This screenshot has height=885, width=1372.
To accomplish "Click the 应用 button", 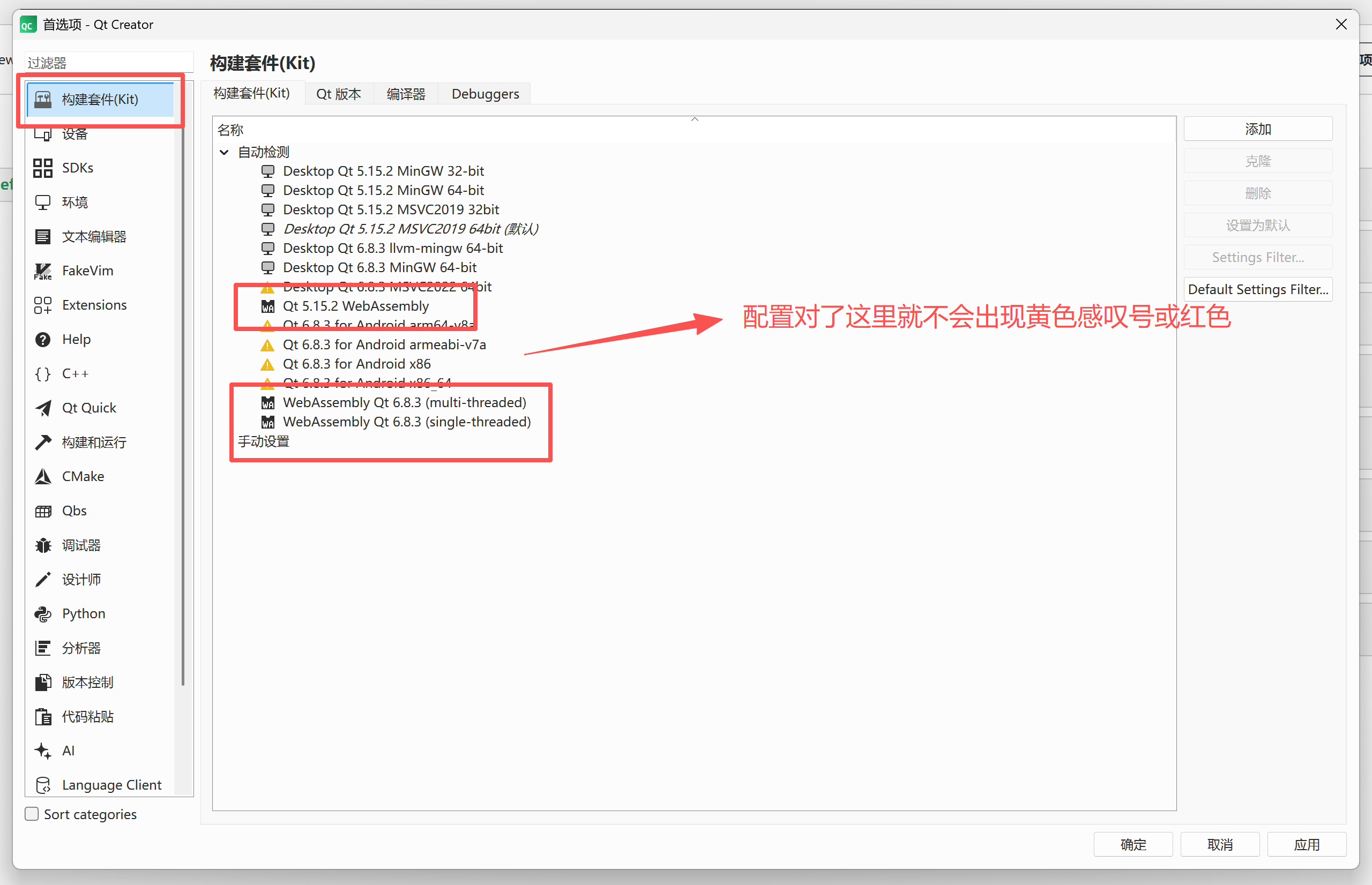I will click(1306, 844).
